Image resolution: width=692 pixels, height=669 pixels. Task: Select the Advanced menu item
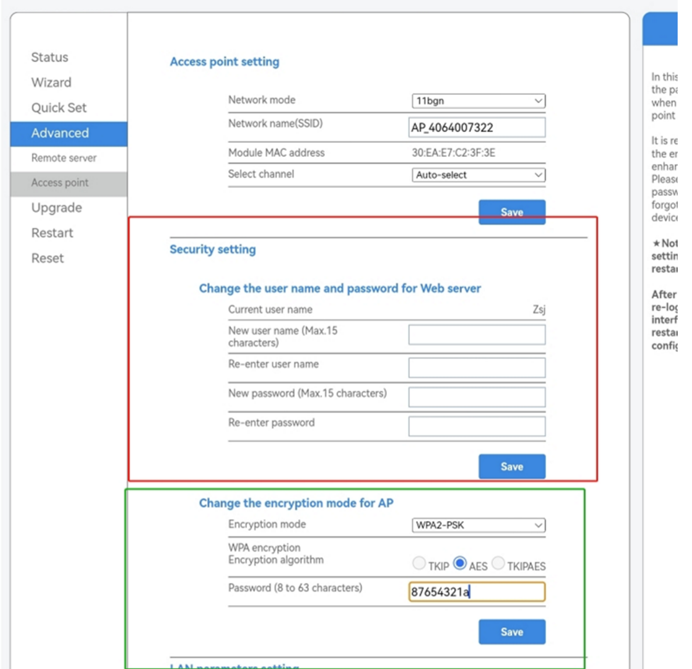tap(60, 133)
